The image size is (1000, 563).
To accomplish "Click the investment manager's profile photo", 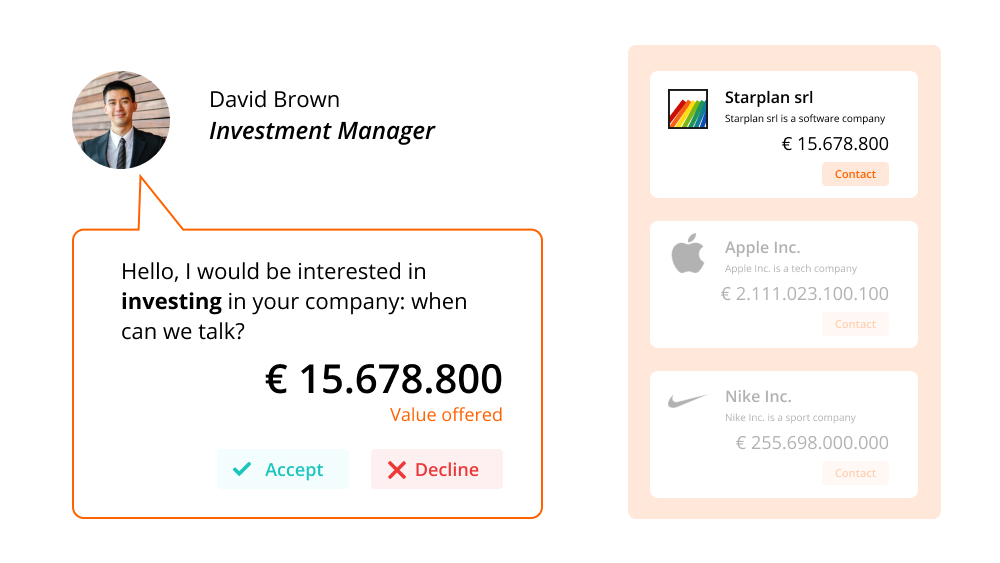I will [x=121, y=120].
